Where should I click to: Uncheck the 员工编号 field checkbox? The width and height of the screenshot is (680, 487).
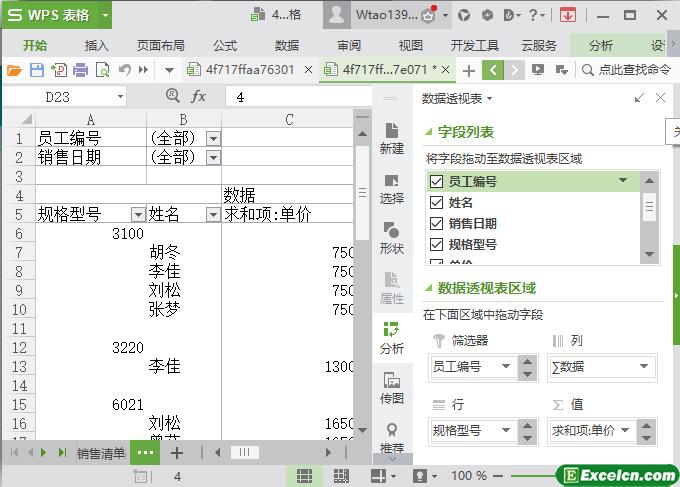[436, 182]
